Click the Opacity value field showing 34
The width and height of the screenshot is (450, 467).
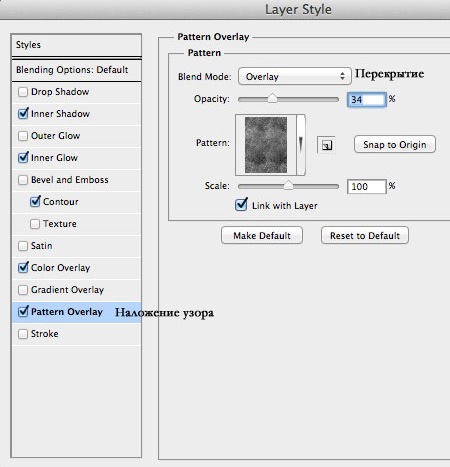(367, 100)
